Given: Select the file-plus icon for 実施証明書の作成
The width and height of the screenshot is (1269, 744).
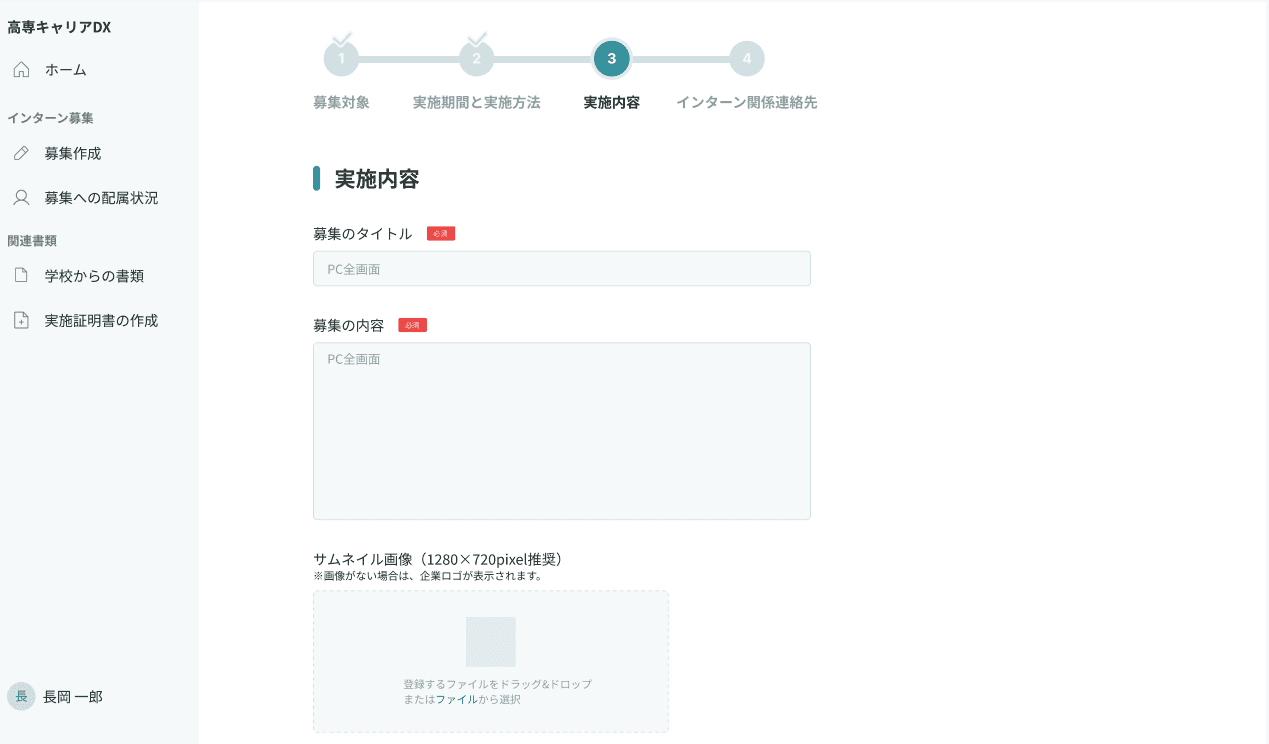Looking at the screenshot, I should tap(21, 319).
